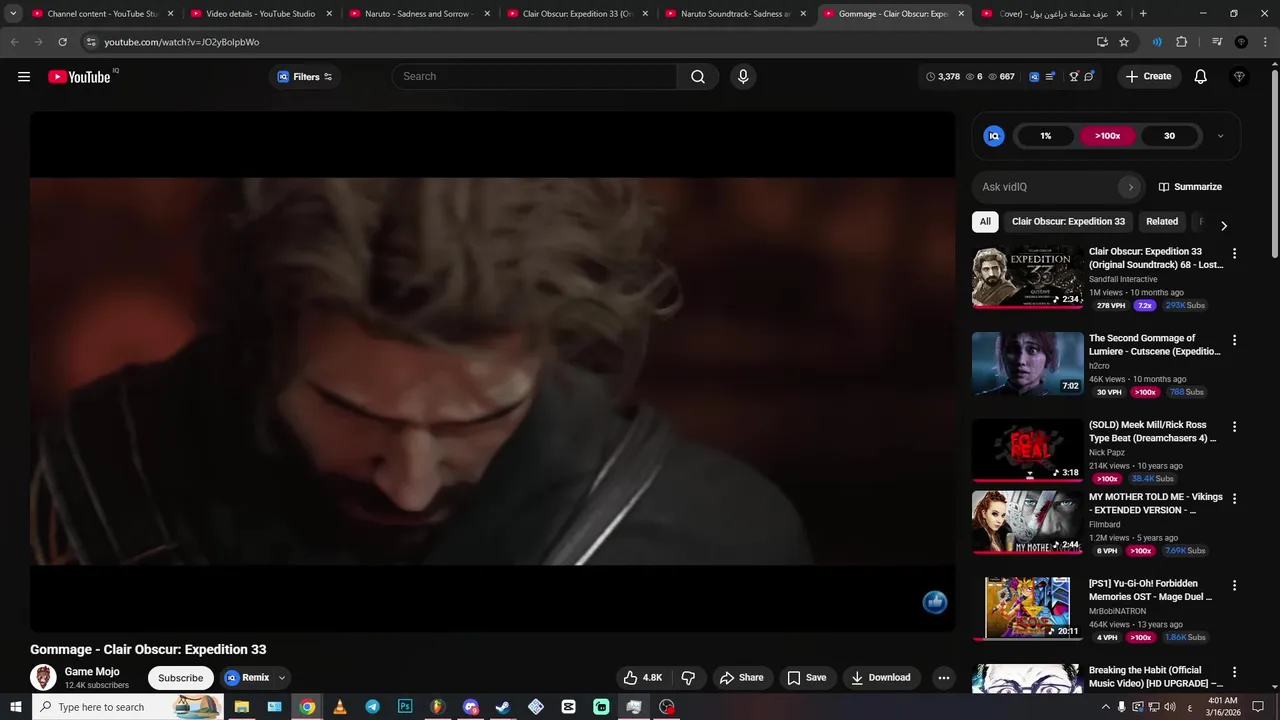Open the YouTube guide hamburger menu

tap(24, 77)
